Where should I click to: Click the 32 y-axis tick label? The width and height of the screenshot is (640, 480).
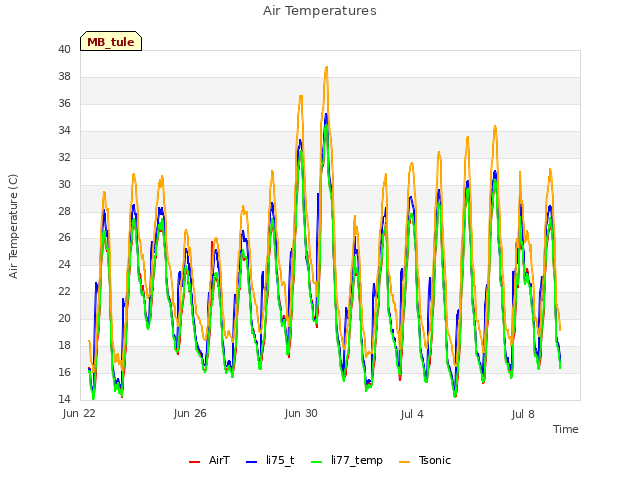pos(64,157)
